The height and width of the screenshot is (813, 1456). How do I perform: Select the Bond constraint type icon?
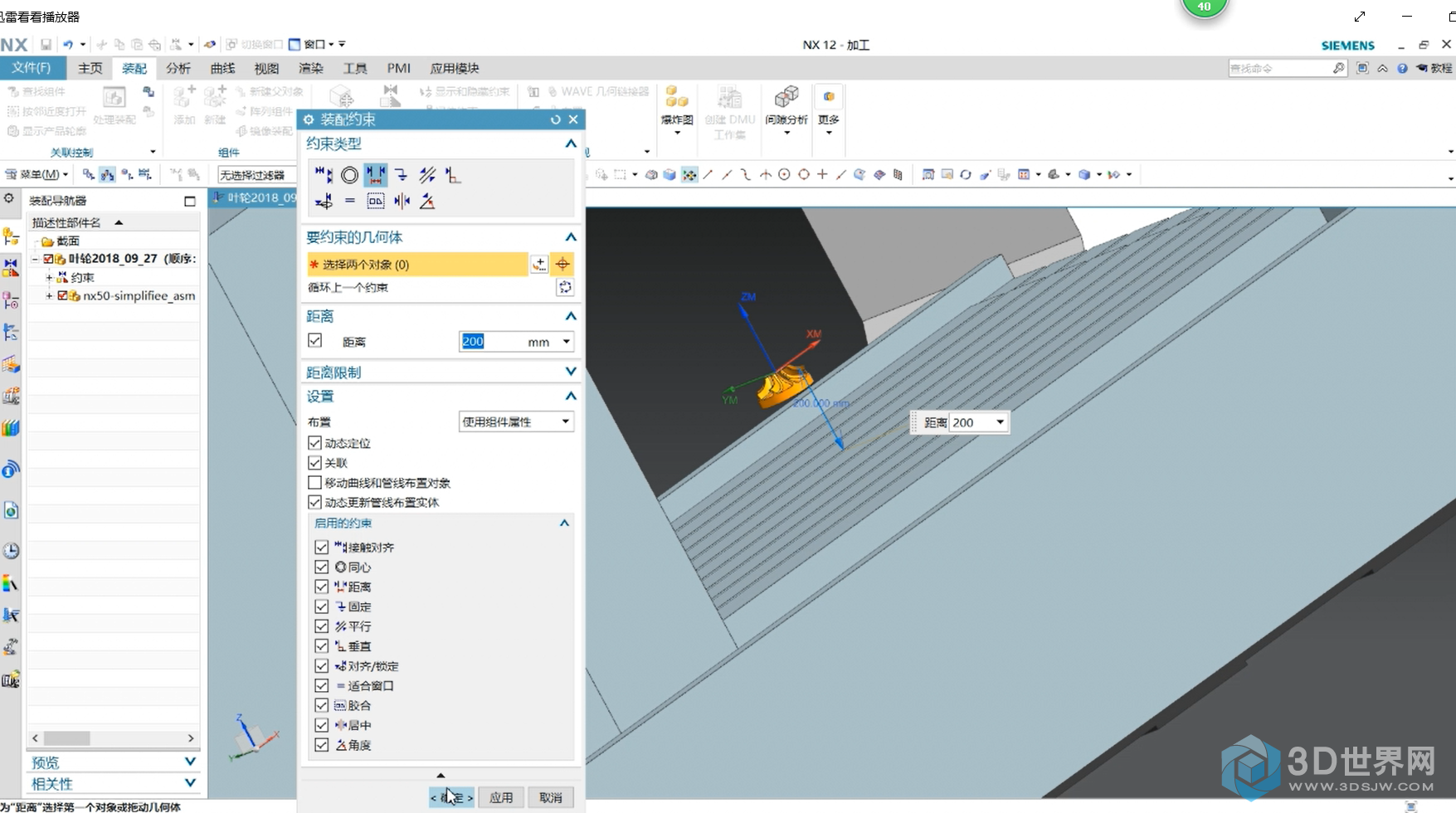point(375,201)
